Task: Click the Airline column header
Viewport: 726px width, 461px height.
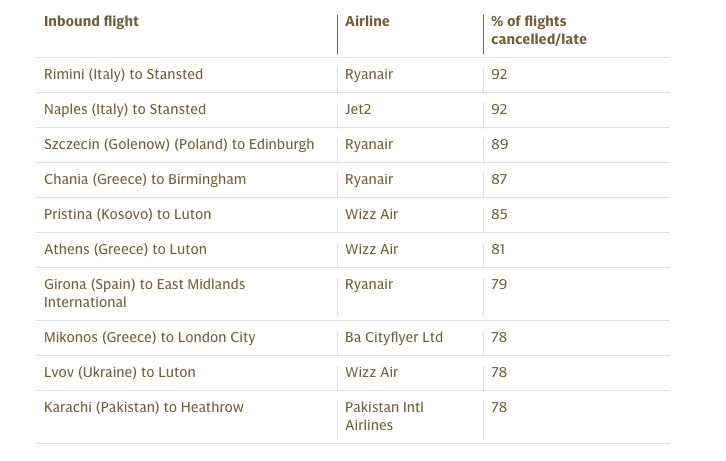Action: (367, 21)
